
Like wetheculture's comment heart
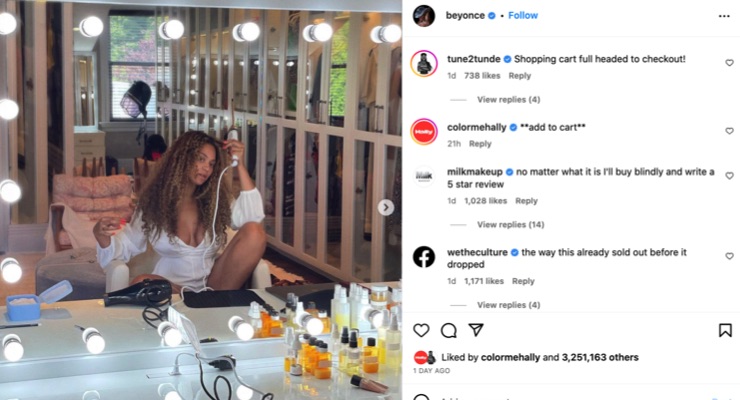coord(729,256)
